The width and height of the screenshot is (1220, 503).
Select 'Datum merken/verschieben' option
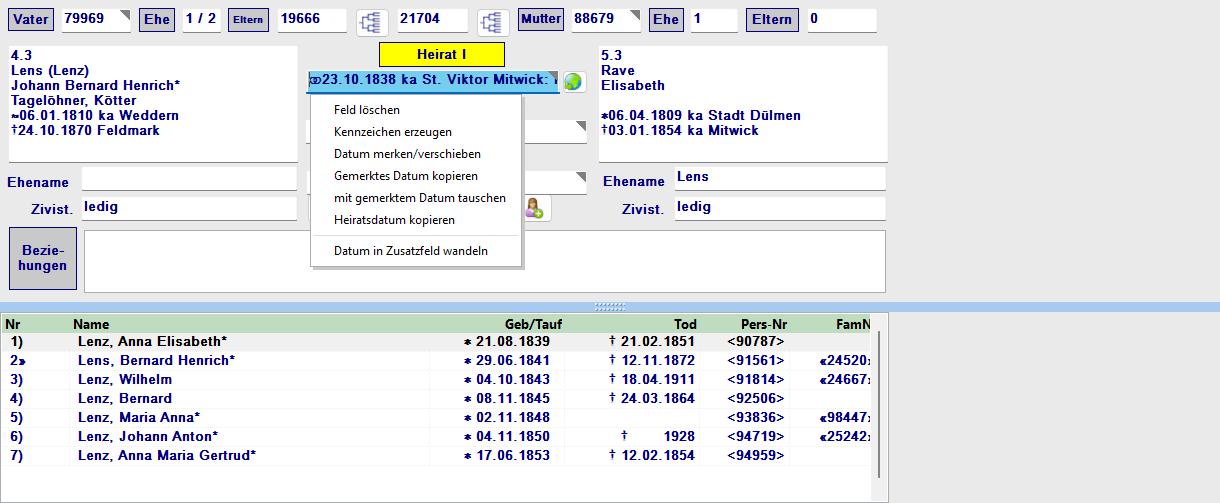(x=407, y=154)
